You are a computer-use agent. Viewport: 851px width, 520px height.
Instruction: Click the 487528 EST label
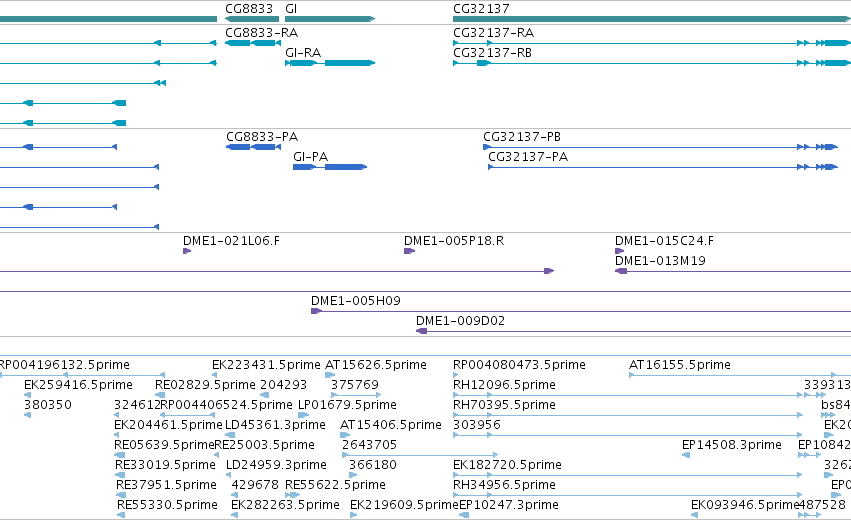[x=822, y=505]
